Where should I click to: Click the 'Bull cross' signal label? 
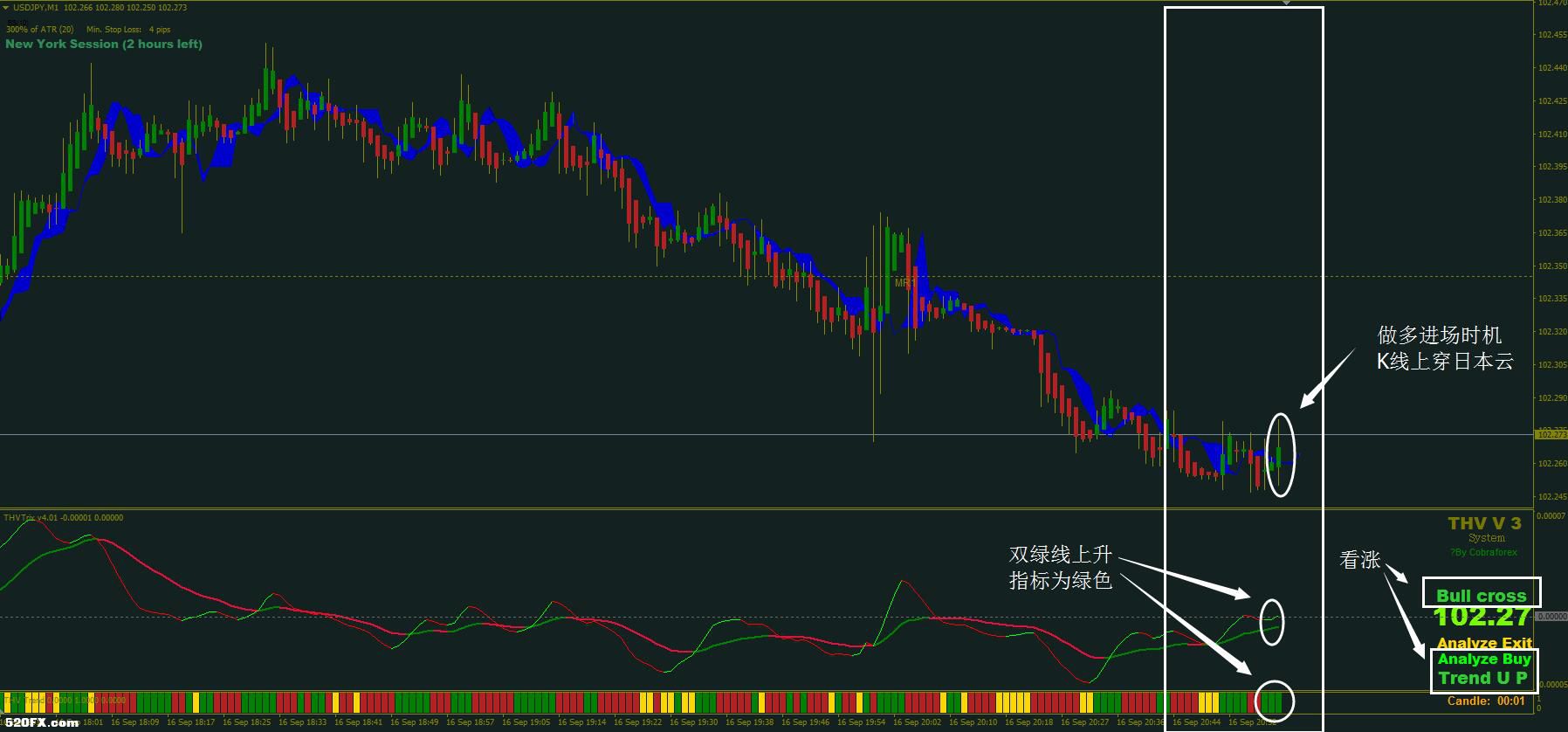1482,595
